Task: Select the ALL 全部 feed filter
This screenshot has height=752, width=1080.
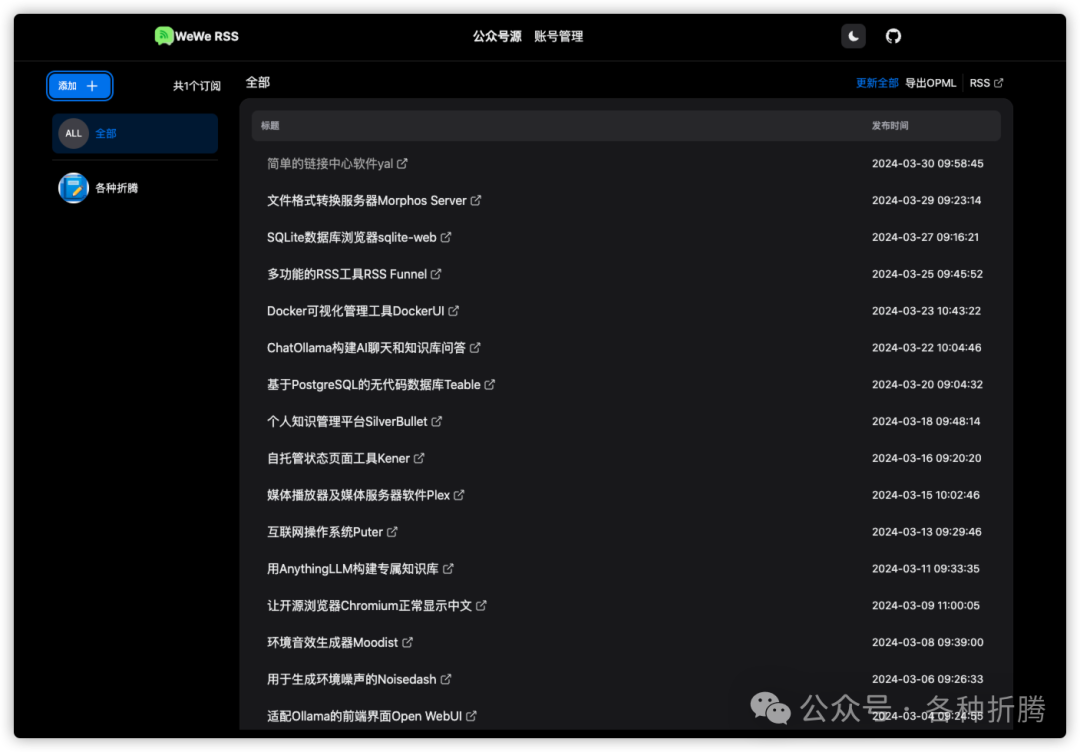Action: tap(135, 134)
